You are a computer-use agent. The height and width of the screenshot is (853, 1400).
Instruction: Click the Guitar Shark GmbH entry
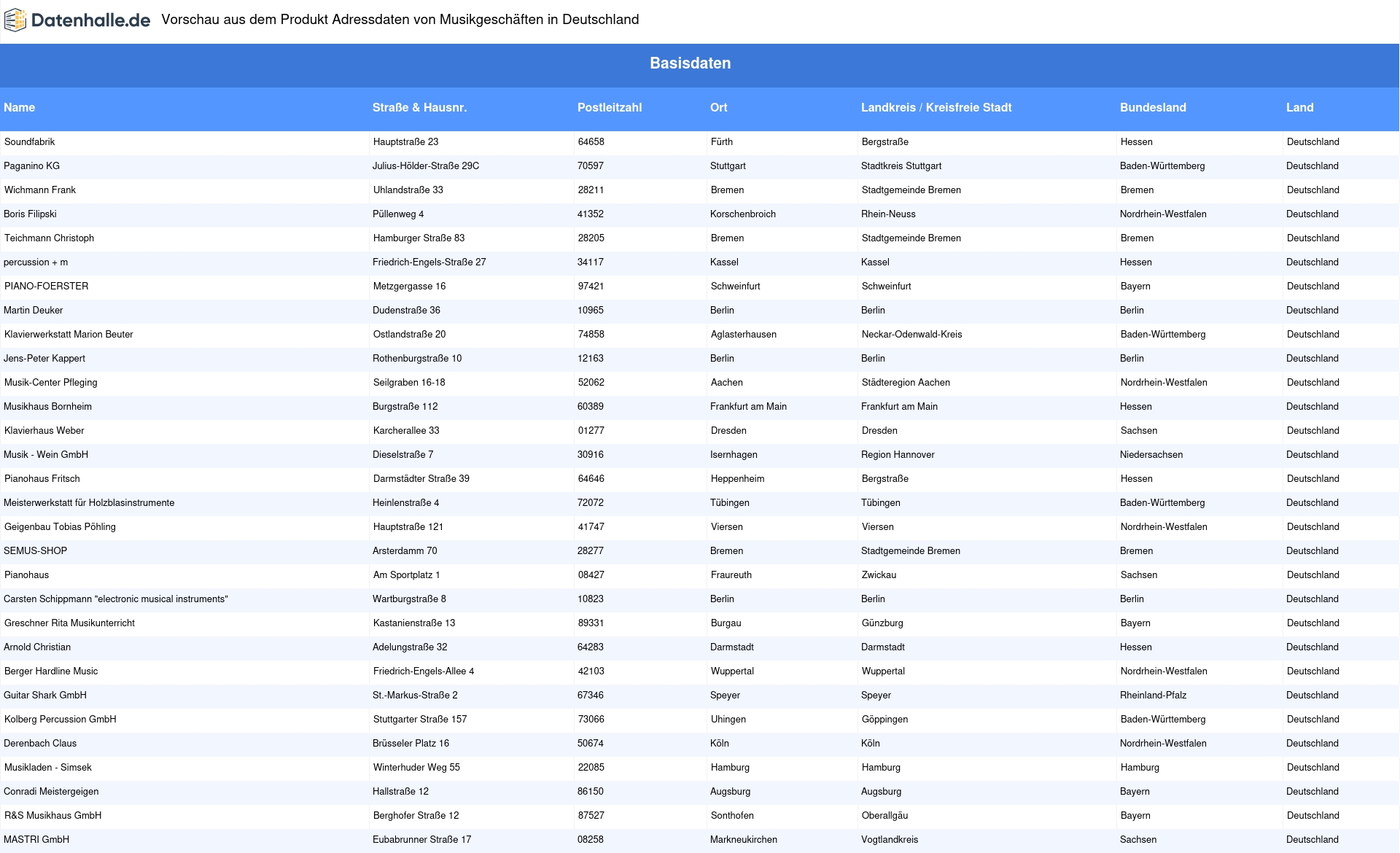[45, 696]
